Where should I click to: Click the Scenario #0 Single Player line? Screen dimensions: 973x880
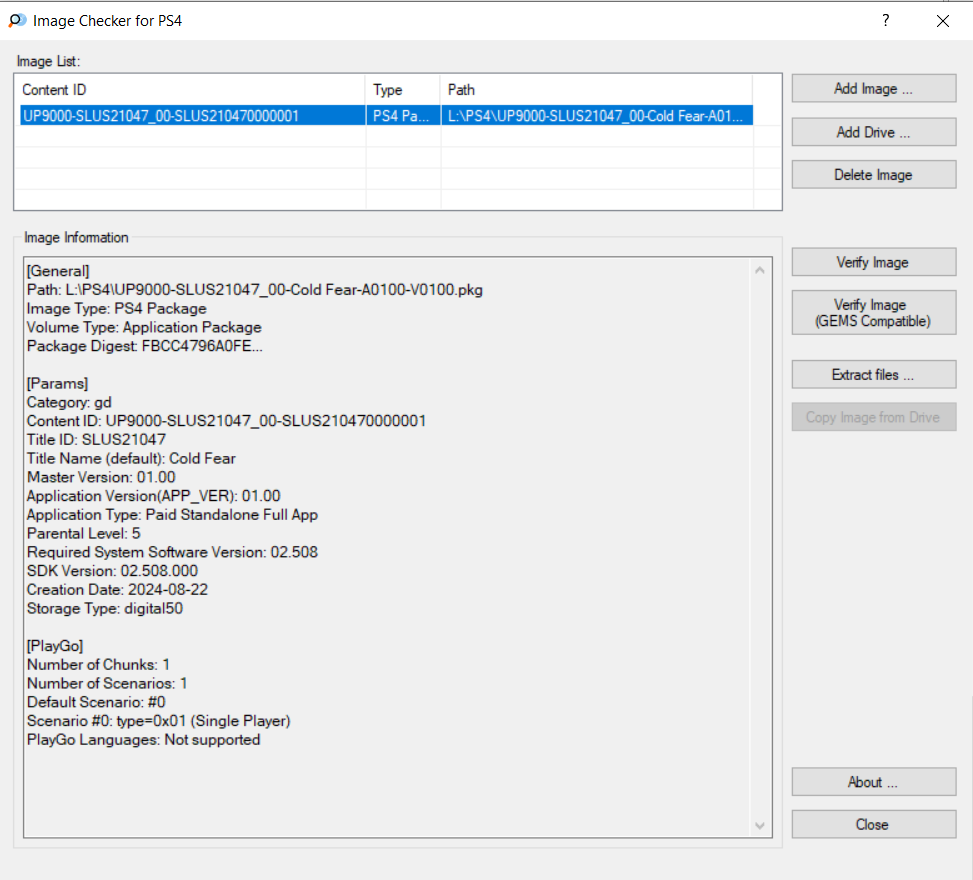[x=158, y=721]
